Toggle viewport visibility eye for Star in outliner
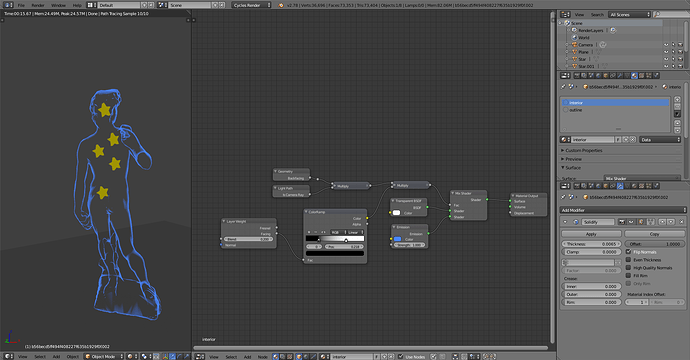Viewport: 690px width, 360px height. pos(666,59)
